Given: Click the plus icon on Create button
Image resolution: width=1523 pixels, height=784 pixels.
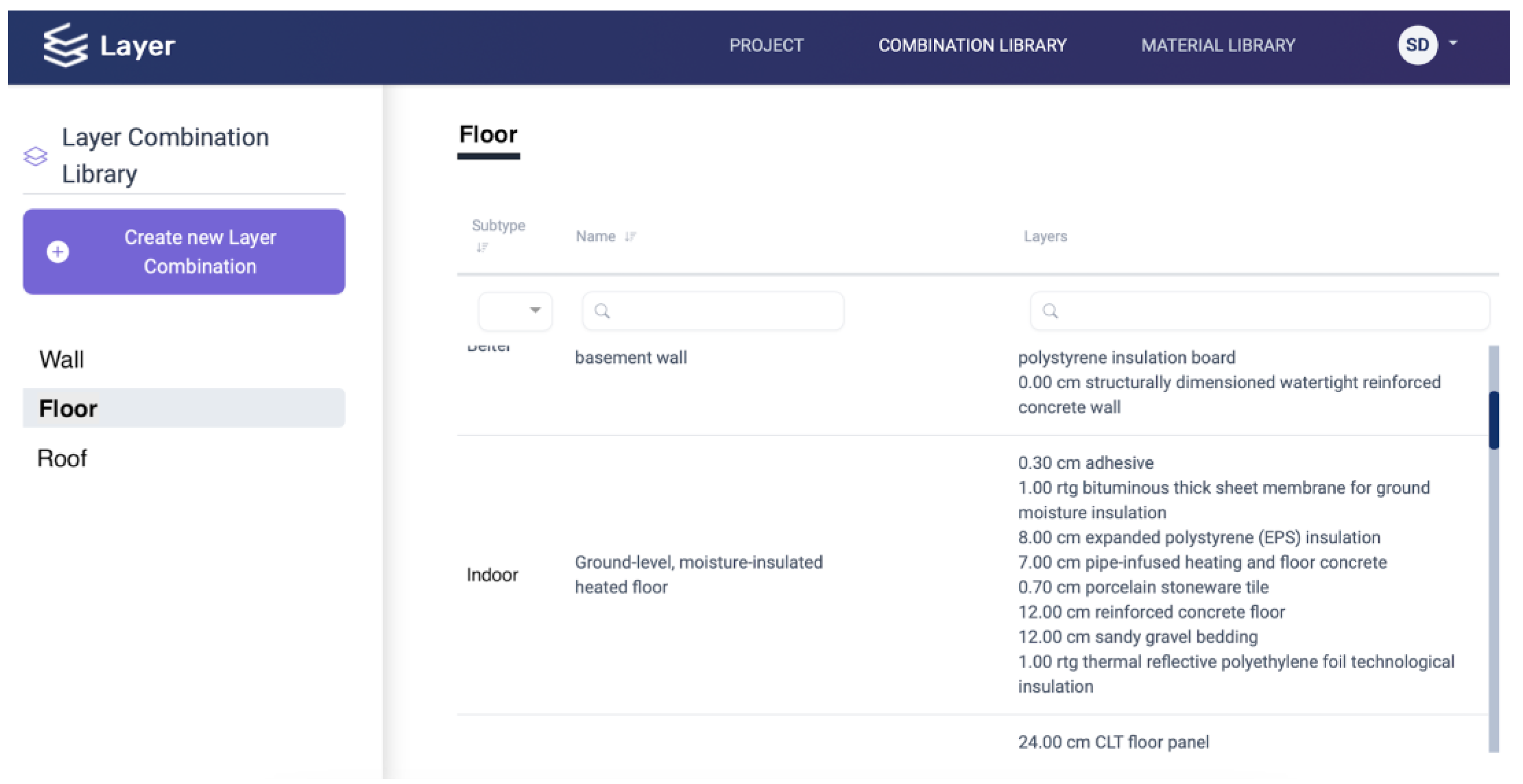Looking at the screenshot, I should [x=58, y=252].
